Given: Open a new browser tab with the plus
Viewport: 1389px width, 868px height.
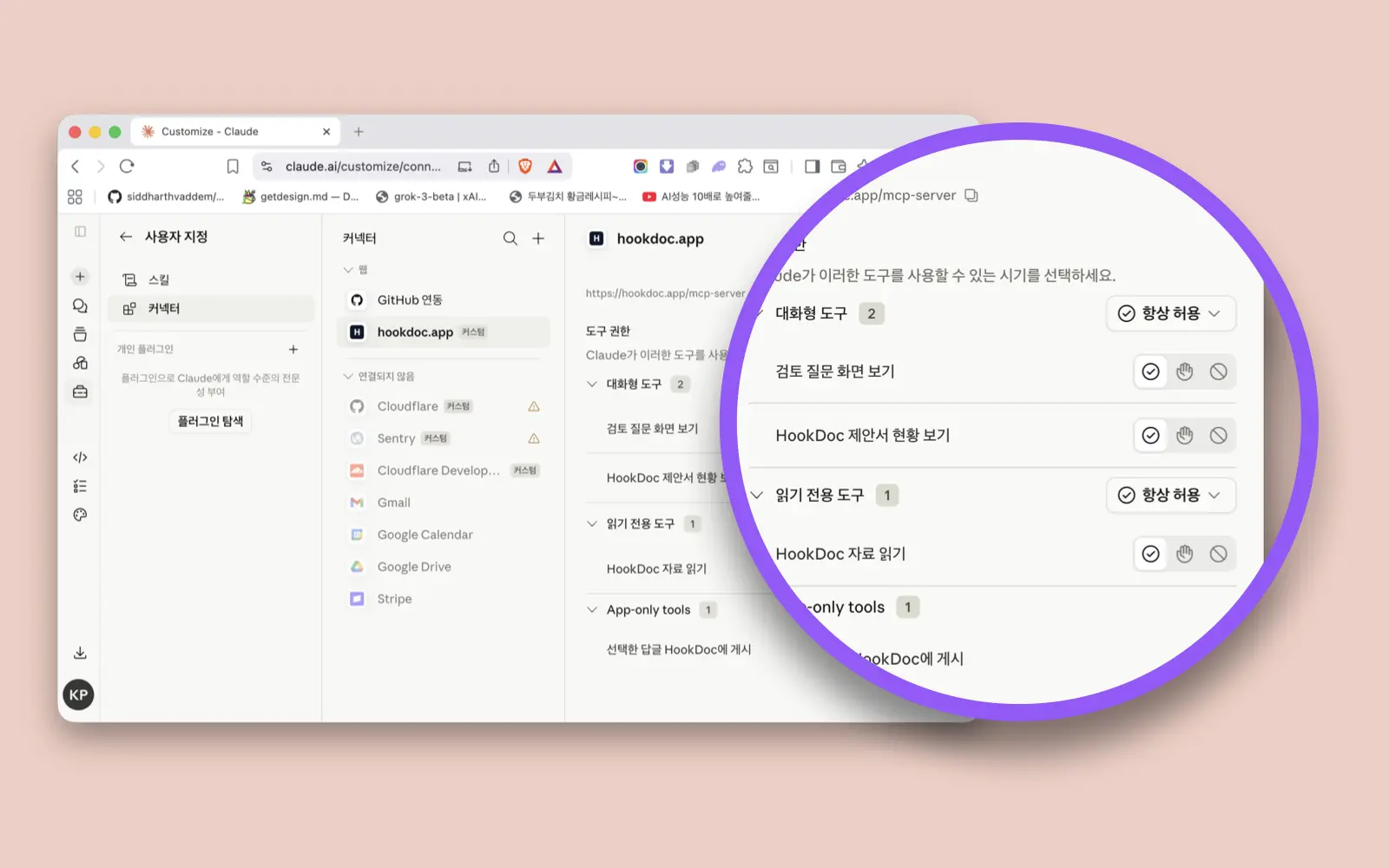Looking at the screenshot, I should [x=359, y=132].
